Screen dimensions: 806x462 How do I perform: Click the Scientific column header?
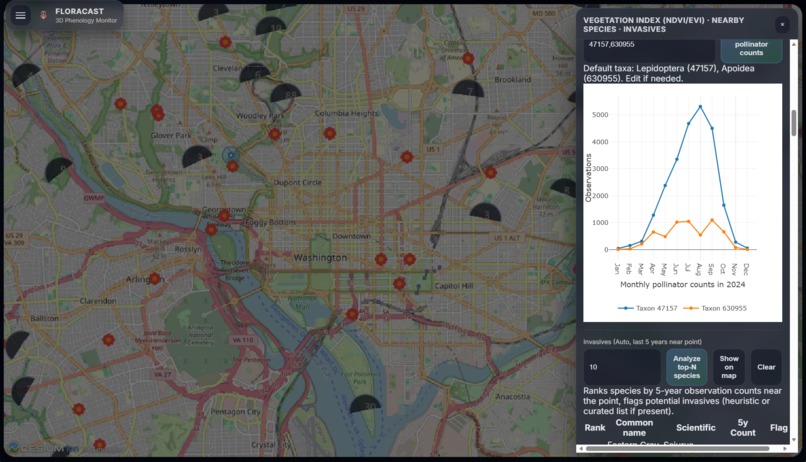point(695,428)
